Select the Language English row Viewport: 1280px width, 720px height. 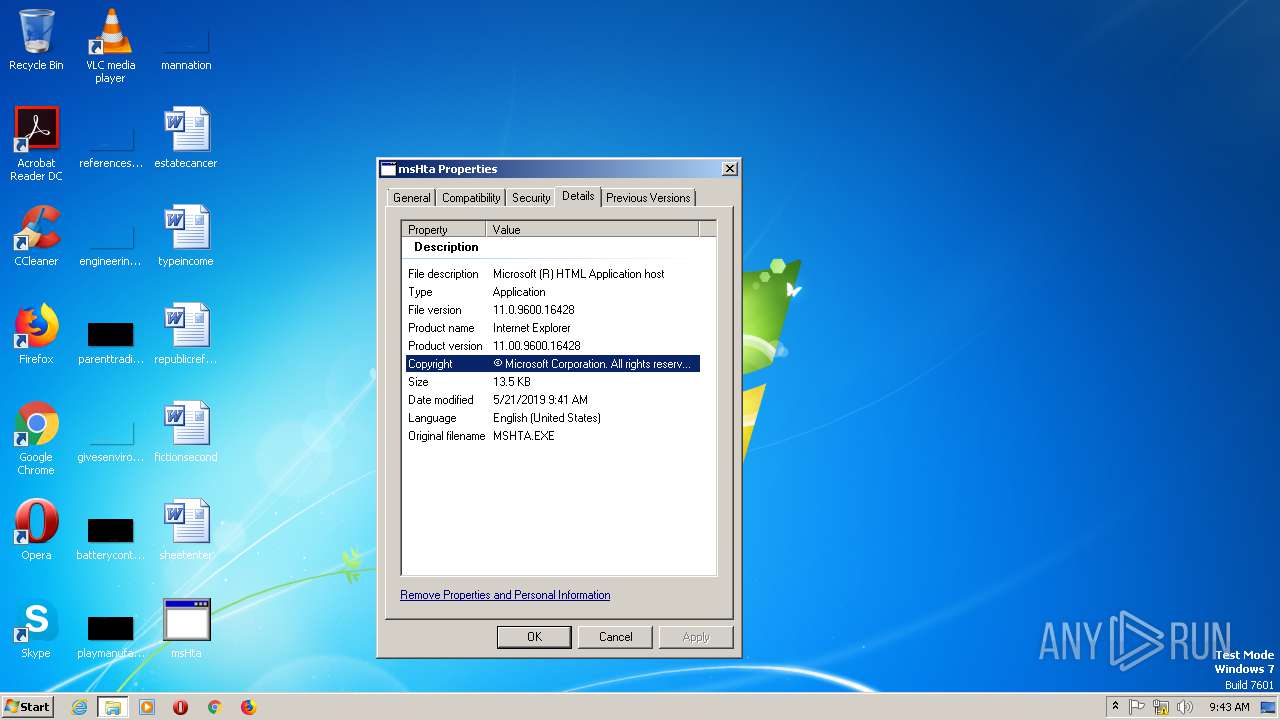click(553, 418)
